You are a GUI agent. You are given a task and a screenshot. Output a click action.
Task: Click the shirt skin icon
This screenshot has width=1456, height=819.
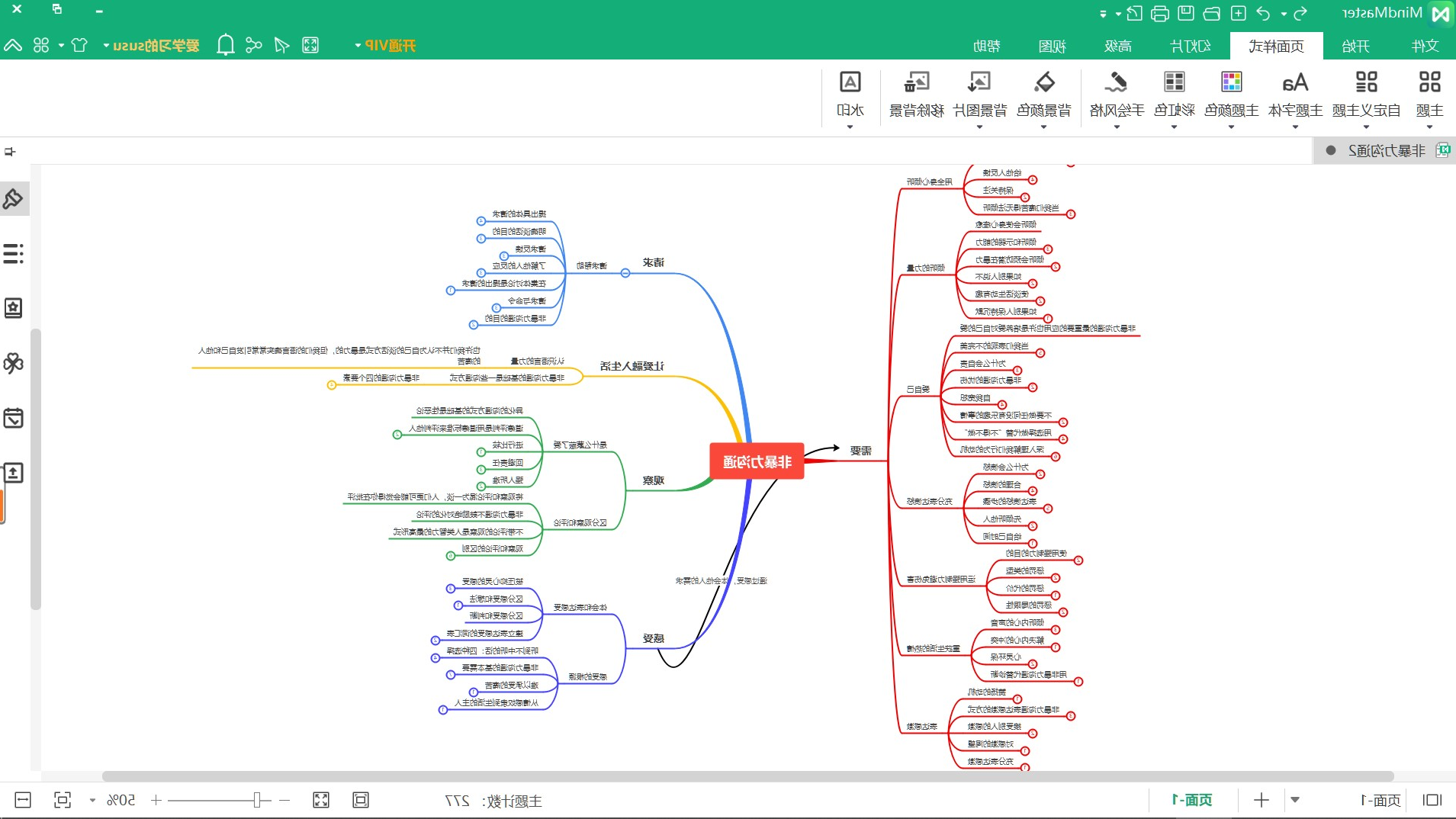pos(79,45)
